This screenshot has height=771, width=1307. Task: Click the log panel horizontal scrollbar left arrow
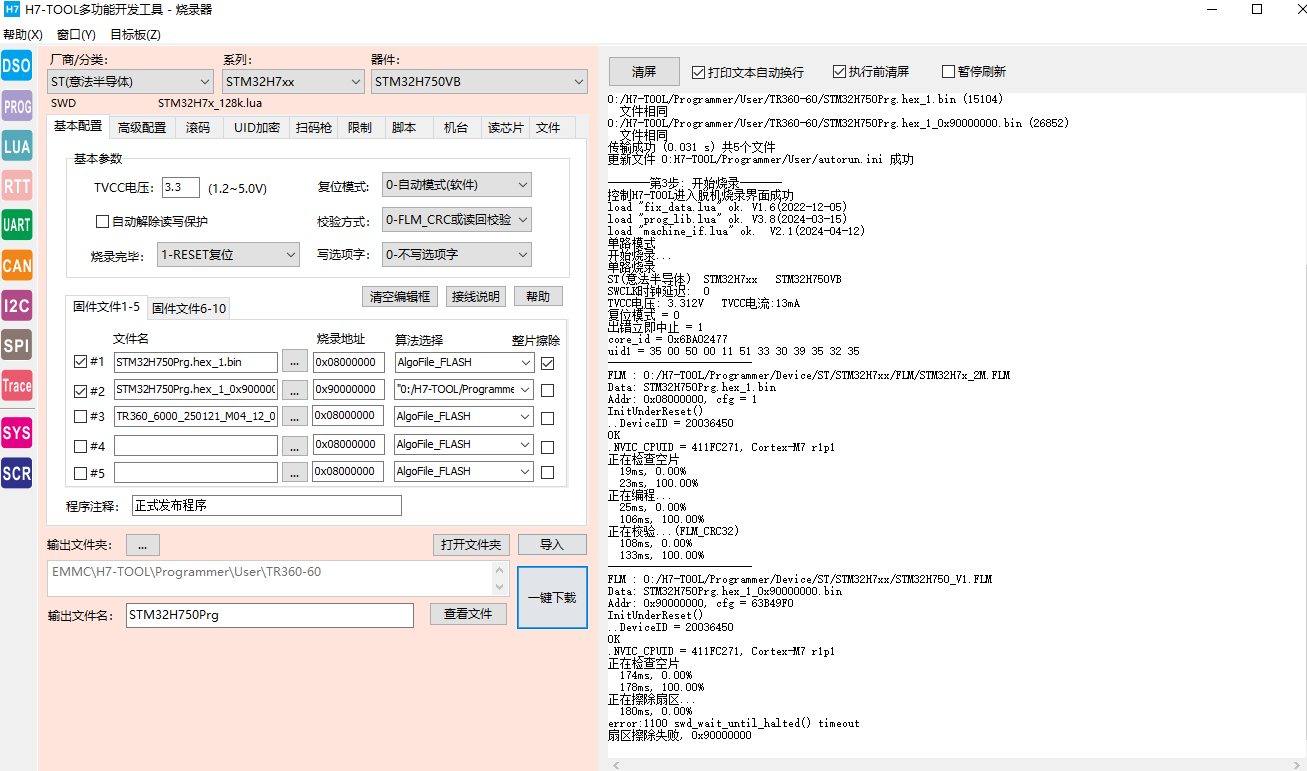coord(614,764)
